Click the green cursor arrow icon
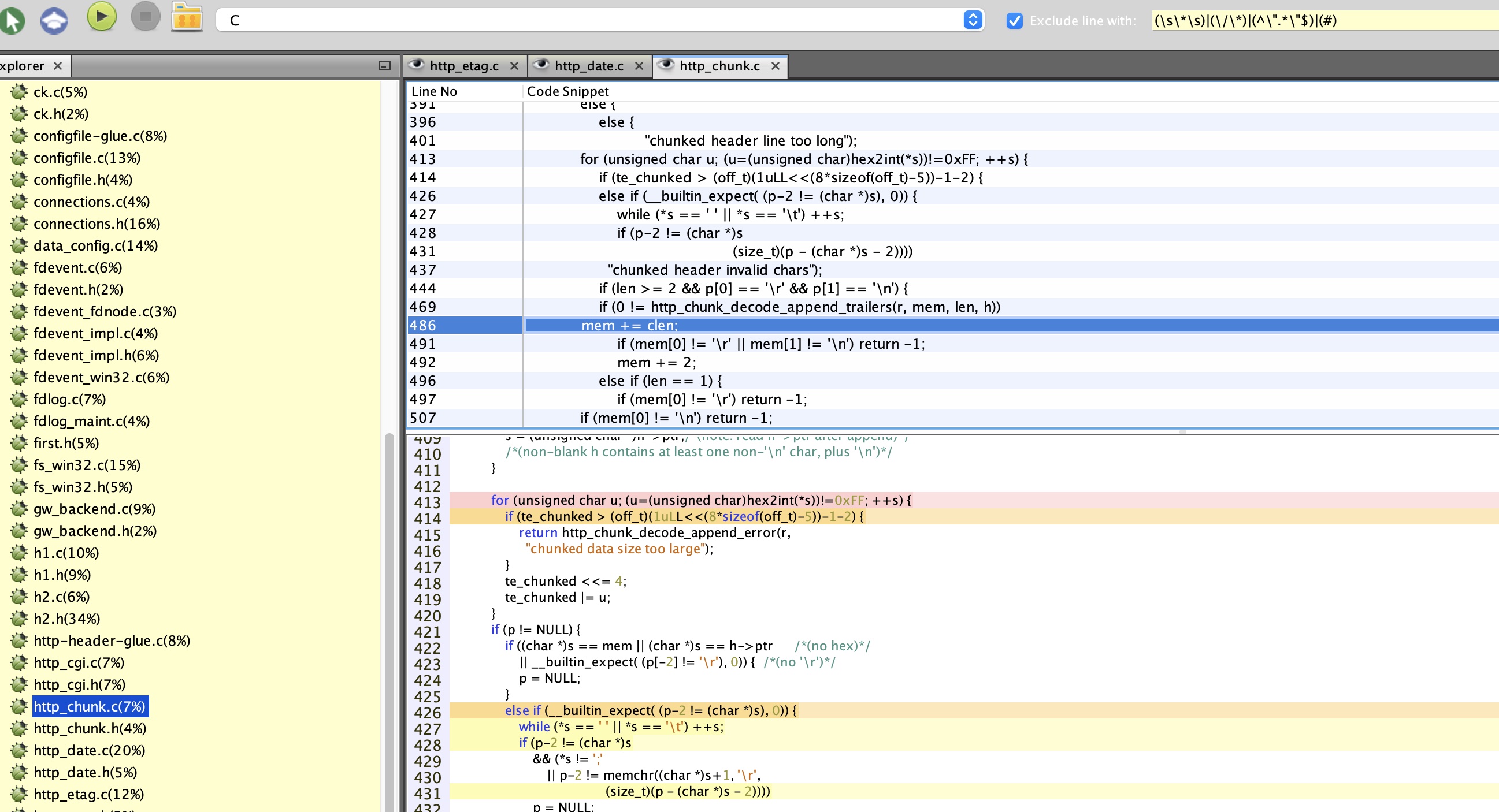Viewport: 1499px width, 812px height. [13, 20]
